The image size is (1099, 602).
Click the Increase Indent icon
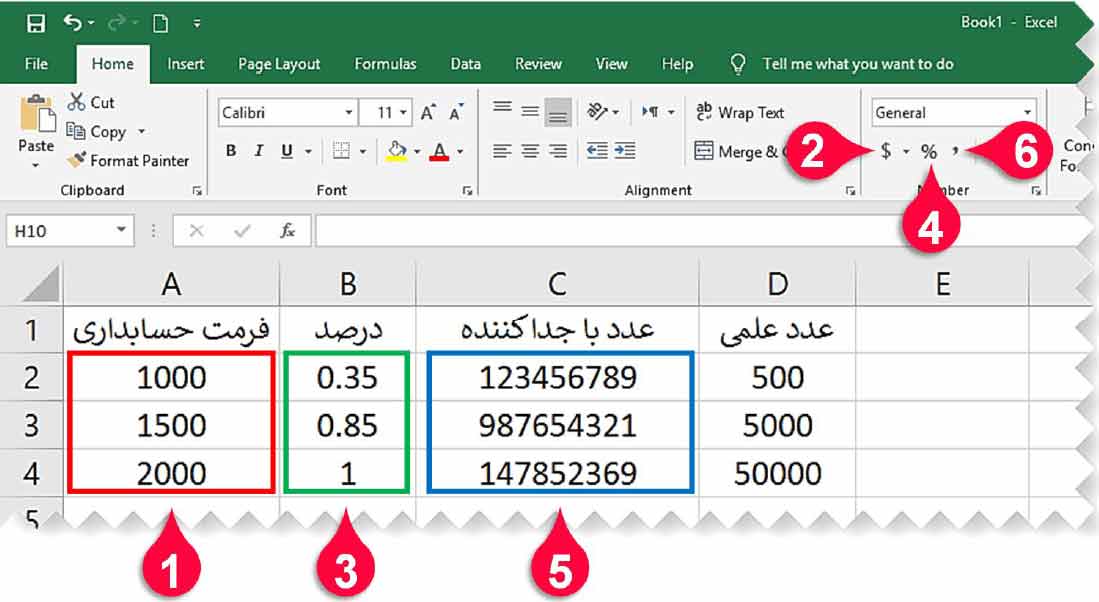[625, 151]
